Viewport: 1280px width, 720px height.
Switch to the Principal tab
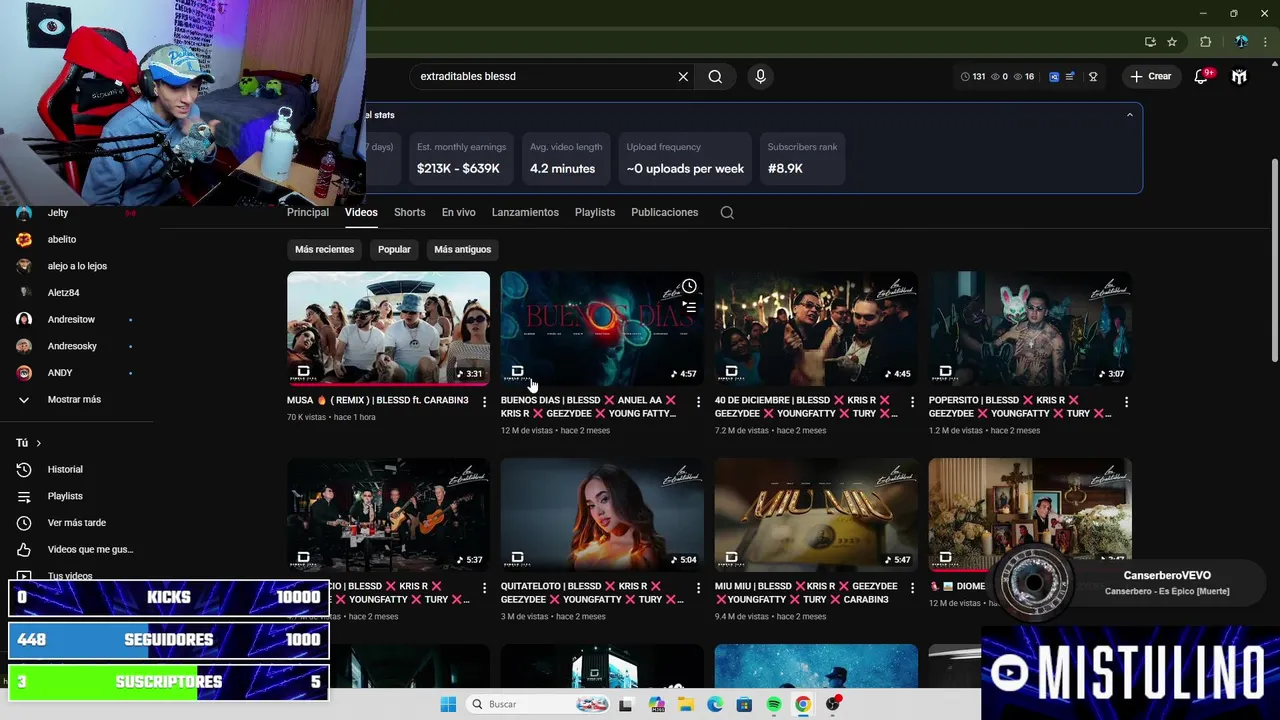[308, 212]
